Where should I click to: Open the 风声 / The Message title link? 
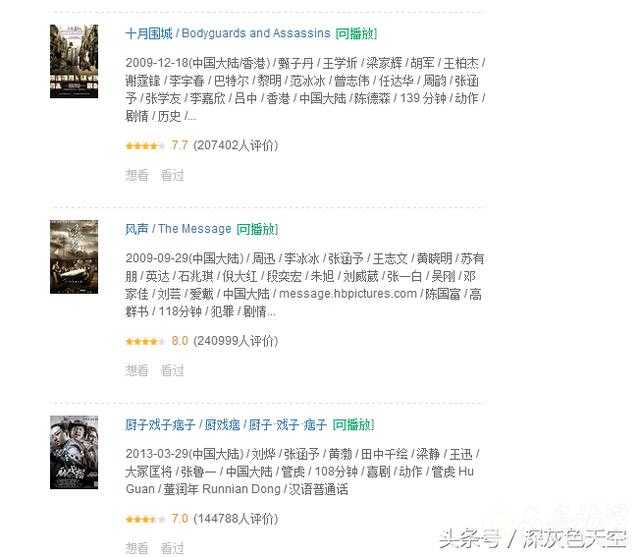click(x=178, y=229)
